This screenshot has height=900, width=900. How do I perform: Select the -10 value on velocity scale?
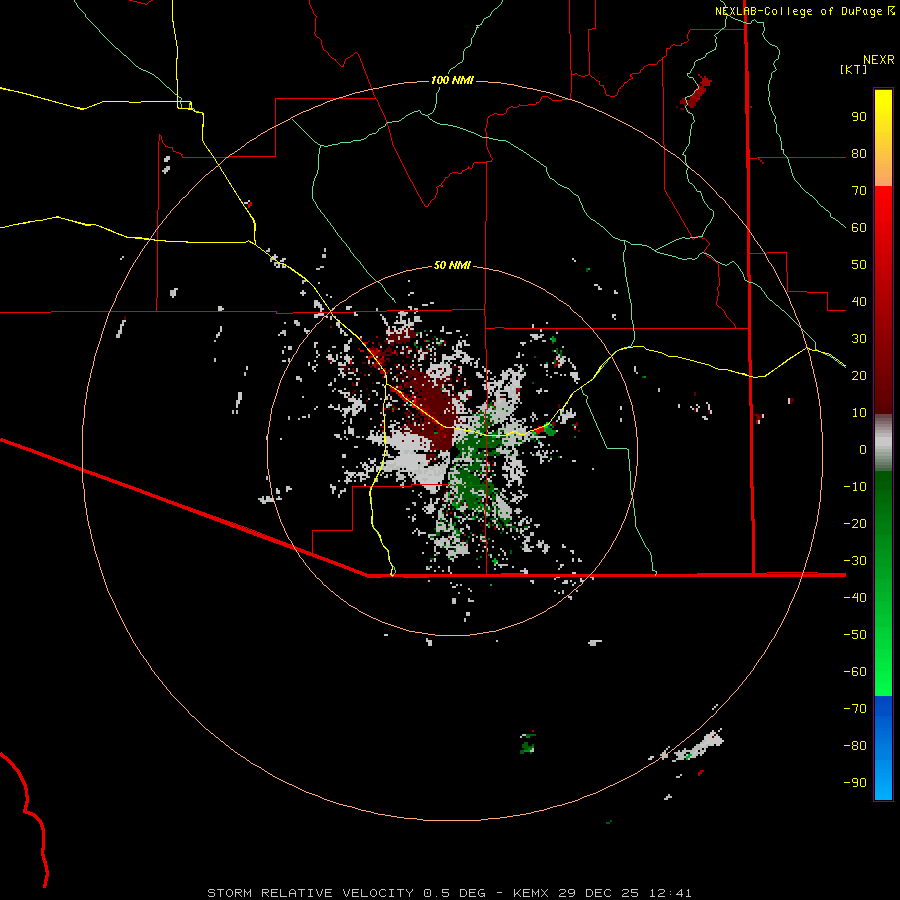pos(855,487)
